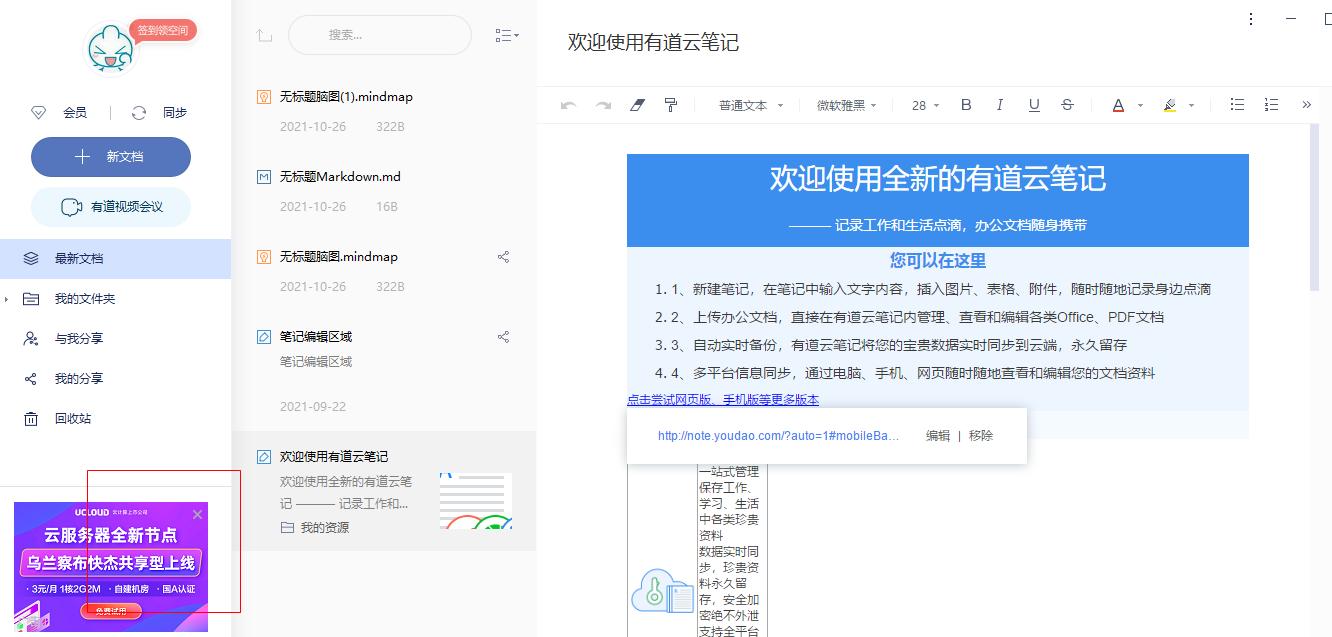Open the upload icon above the note list
This screenshot has height=637, width=1332.
[264, 35]
